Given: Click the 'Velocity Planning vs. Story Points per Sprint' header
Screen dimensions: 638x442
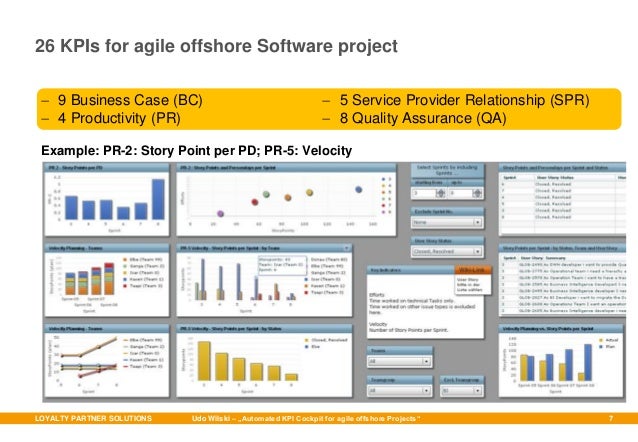Looking at the screenshot, I should [x=562, y=328].
